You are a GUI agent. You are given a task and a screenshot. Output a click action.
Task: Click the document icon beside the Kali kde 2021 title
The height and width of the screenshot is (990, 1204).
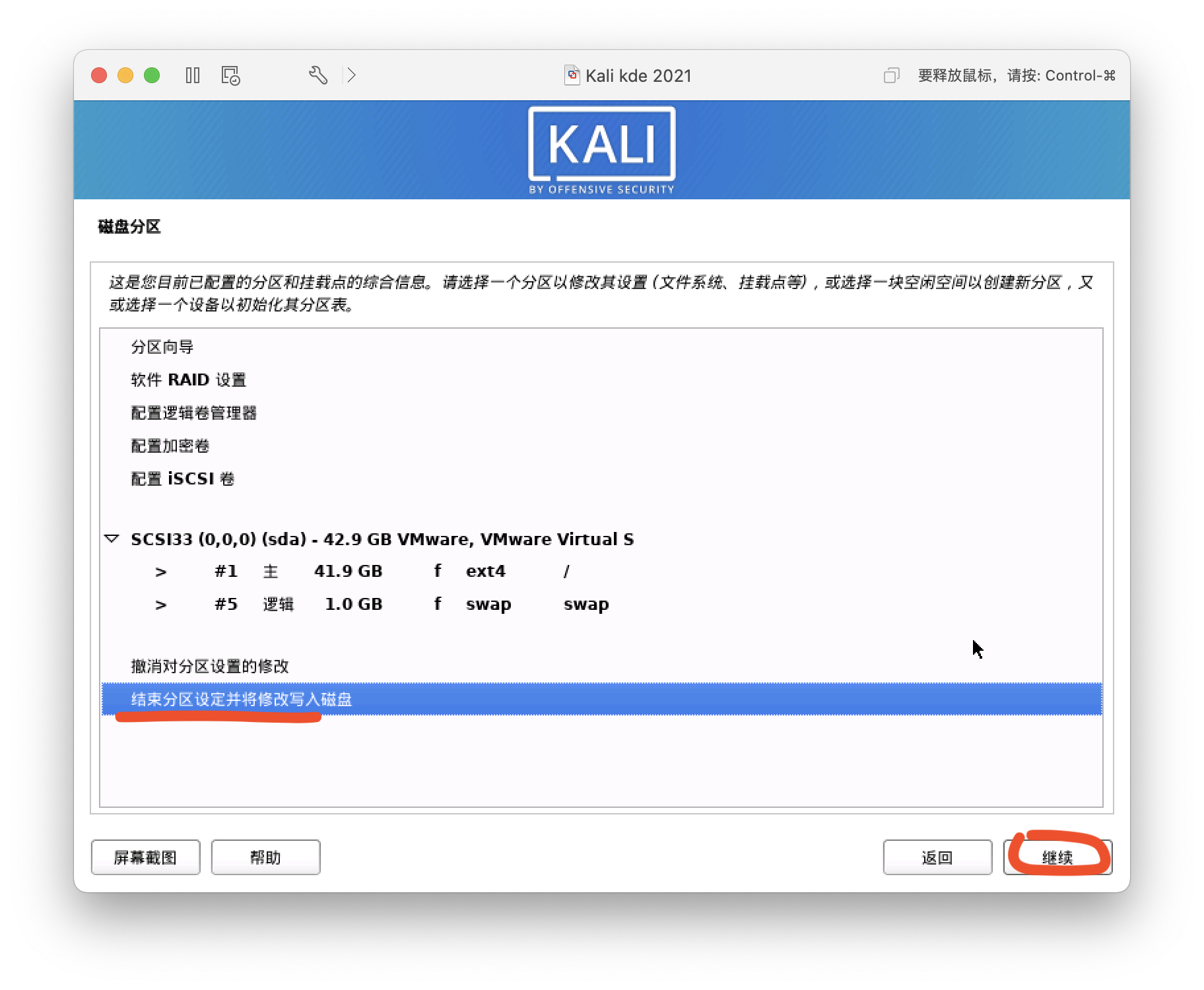[x=572, y=75]
